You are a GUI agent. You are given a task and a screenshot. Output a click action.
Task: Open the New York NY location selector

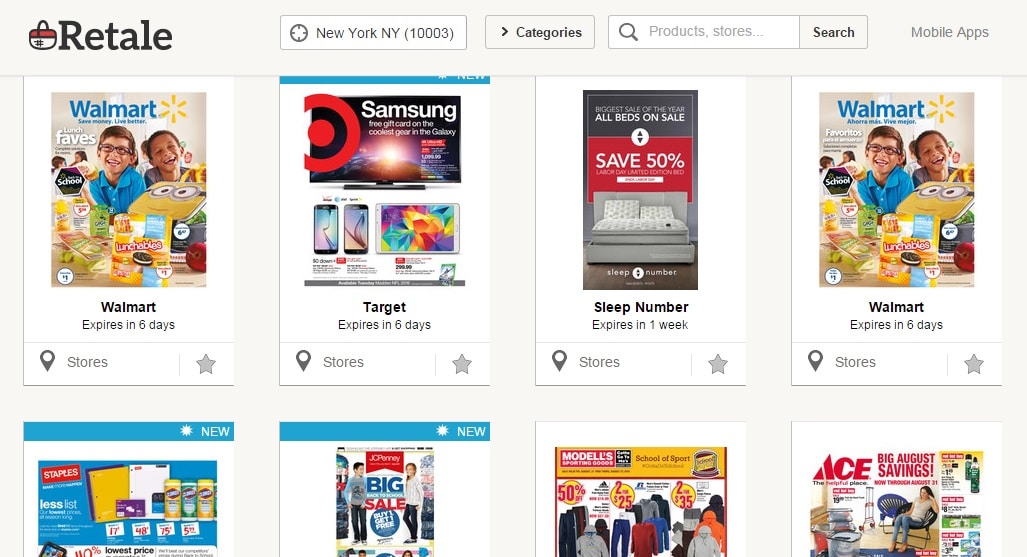(373, 33)
